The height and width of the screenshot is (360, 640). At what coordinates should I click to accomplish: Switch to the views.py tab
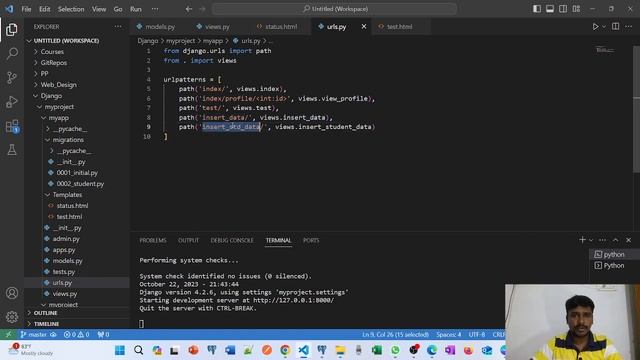pos(217,27)
